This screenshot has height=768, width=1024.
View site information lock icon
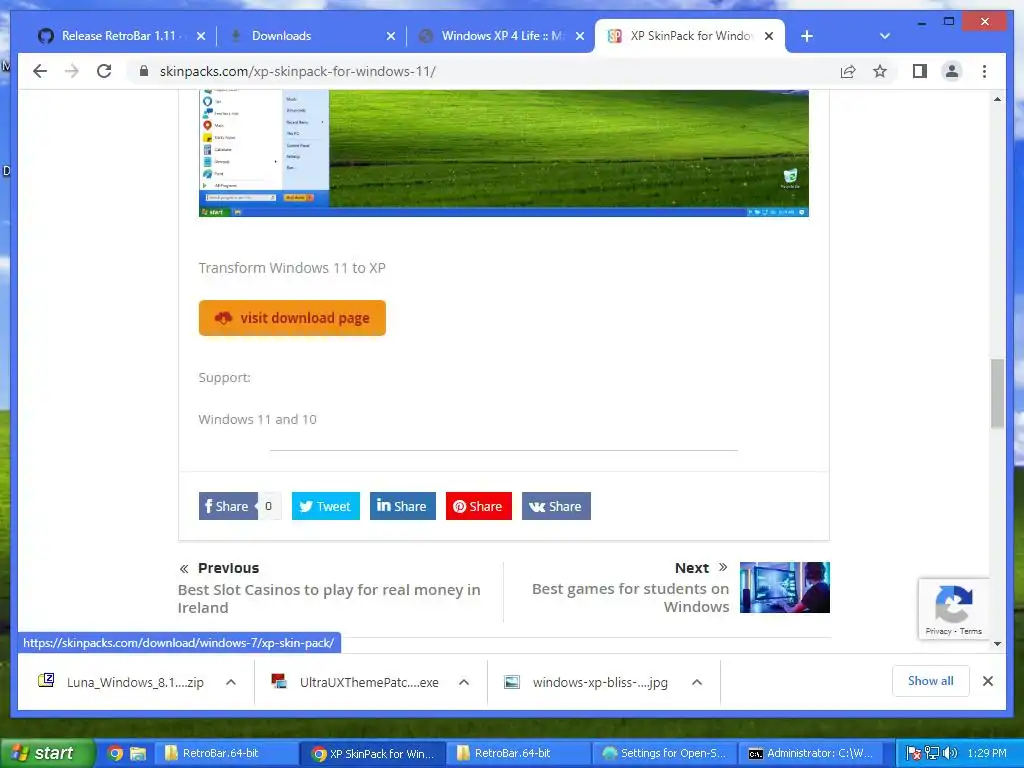click(144, 71)
